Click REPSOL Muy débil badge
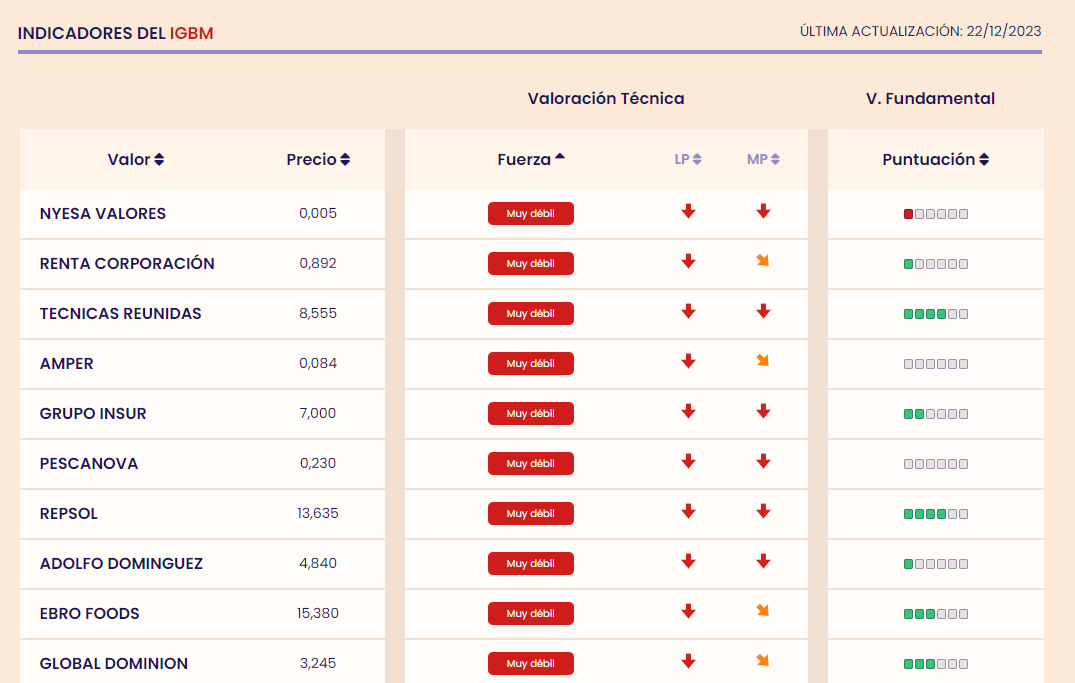The height and width of the screenshot is (683, 1075). pos(531,514)
